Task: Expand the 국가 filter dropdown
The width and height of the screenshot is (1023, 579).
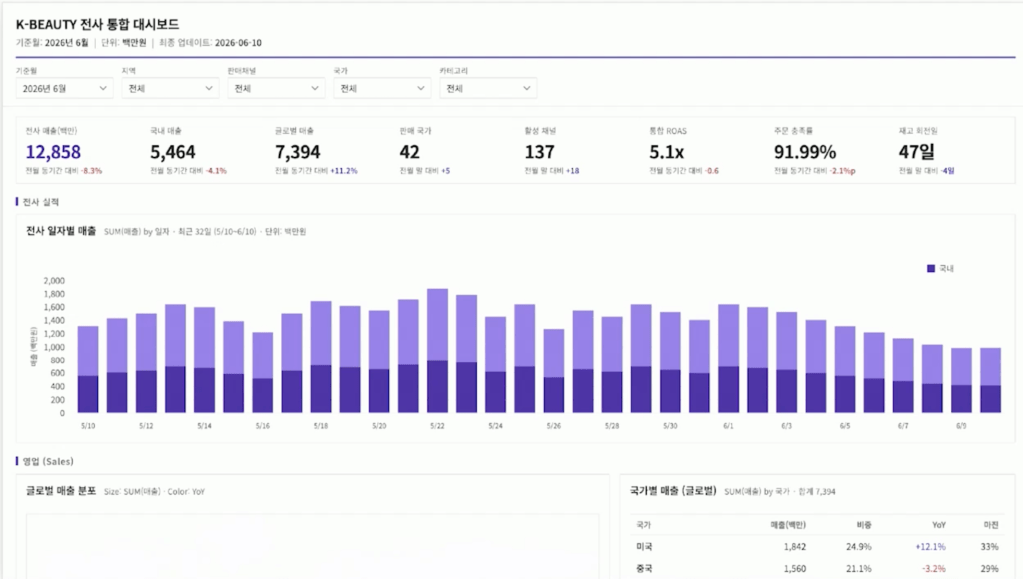Action: click(x=382, y=88)
